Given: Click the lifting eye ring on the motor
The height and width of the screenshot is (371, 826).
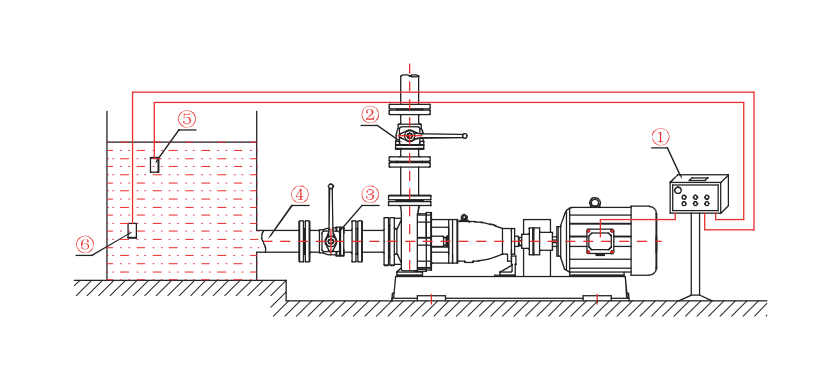Looking at the screenshot, I should click(x=595, y=202).
